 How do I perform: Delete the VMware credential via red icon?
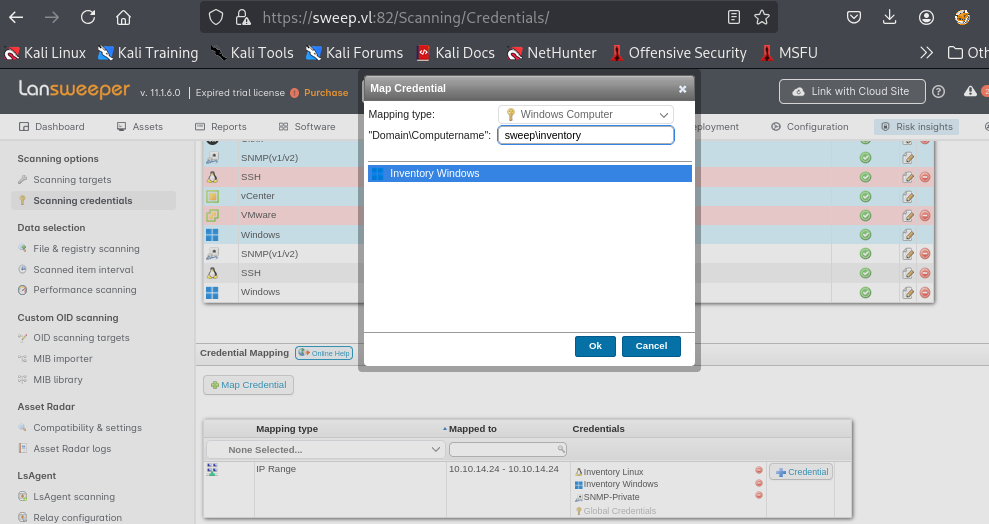tap(925, 215)
